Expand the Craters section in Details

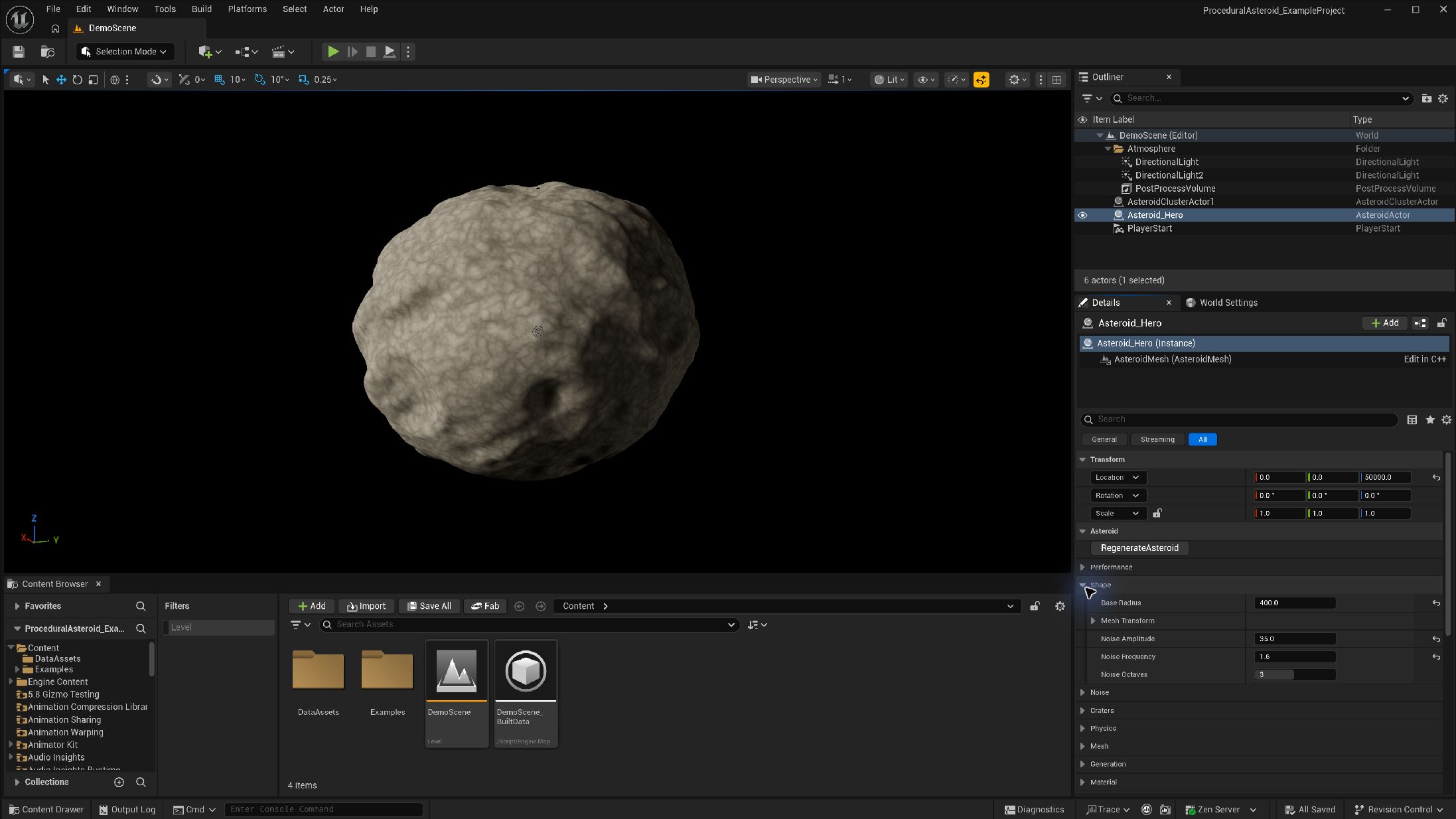(x=1083, y=710)
